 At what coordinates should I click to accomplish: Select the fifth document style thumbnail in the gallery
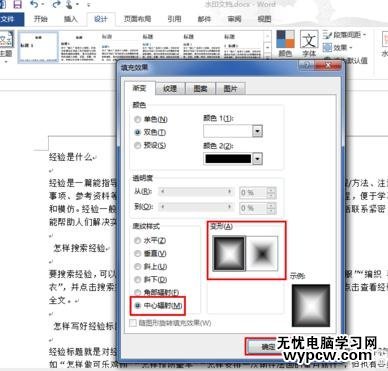pyautogui.click(x=201, y=47)
